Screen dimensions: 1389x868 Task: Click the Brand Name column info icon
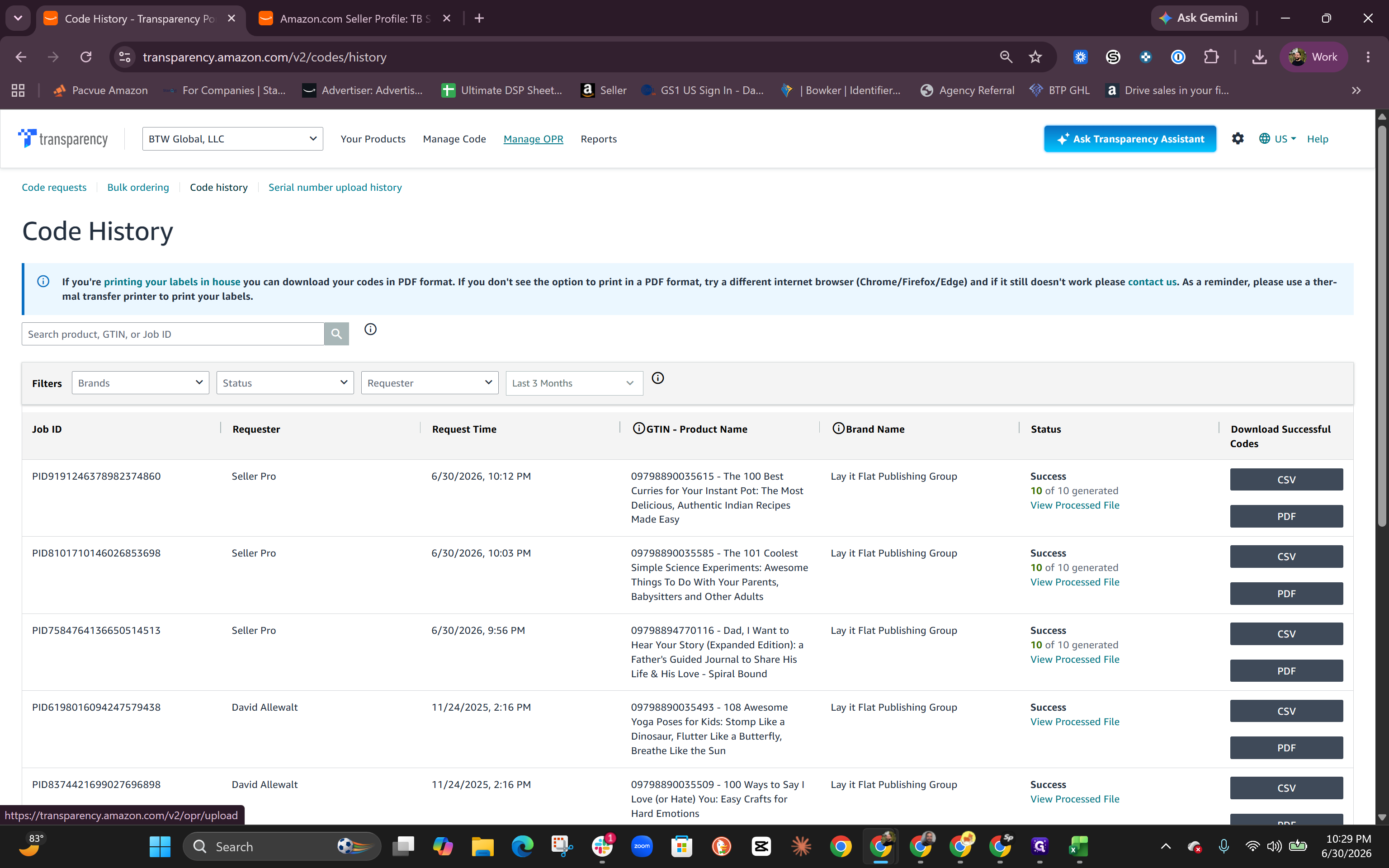click(838, 428)
